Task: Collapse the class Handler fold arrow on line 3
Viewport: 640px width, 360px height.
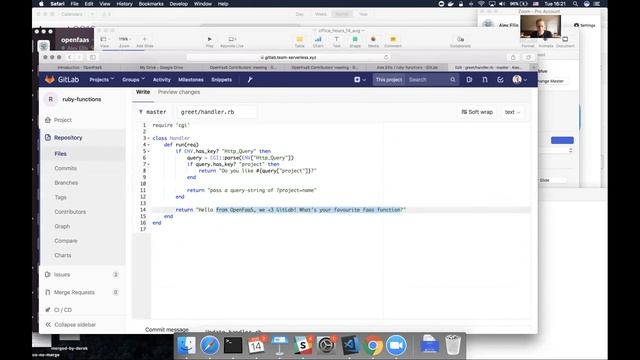Action: (148, 138)
